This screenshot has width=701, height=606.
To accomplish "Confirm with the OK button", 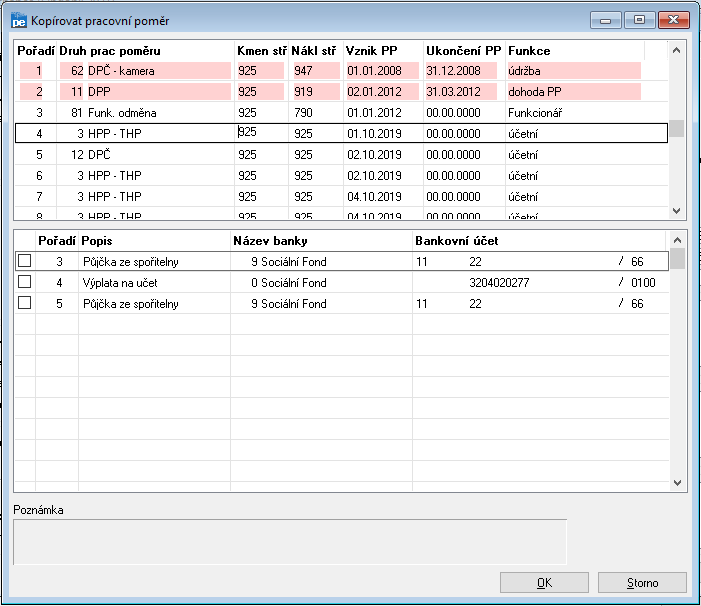I will pos(544,583).
